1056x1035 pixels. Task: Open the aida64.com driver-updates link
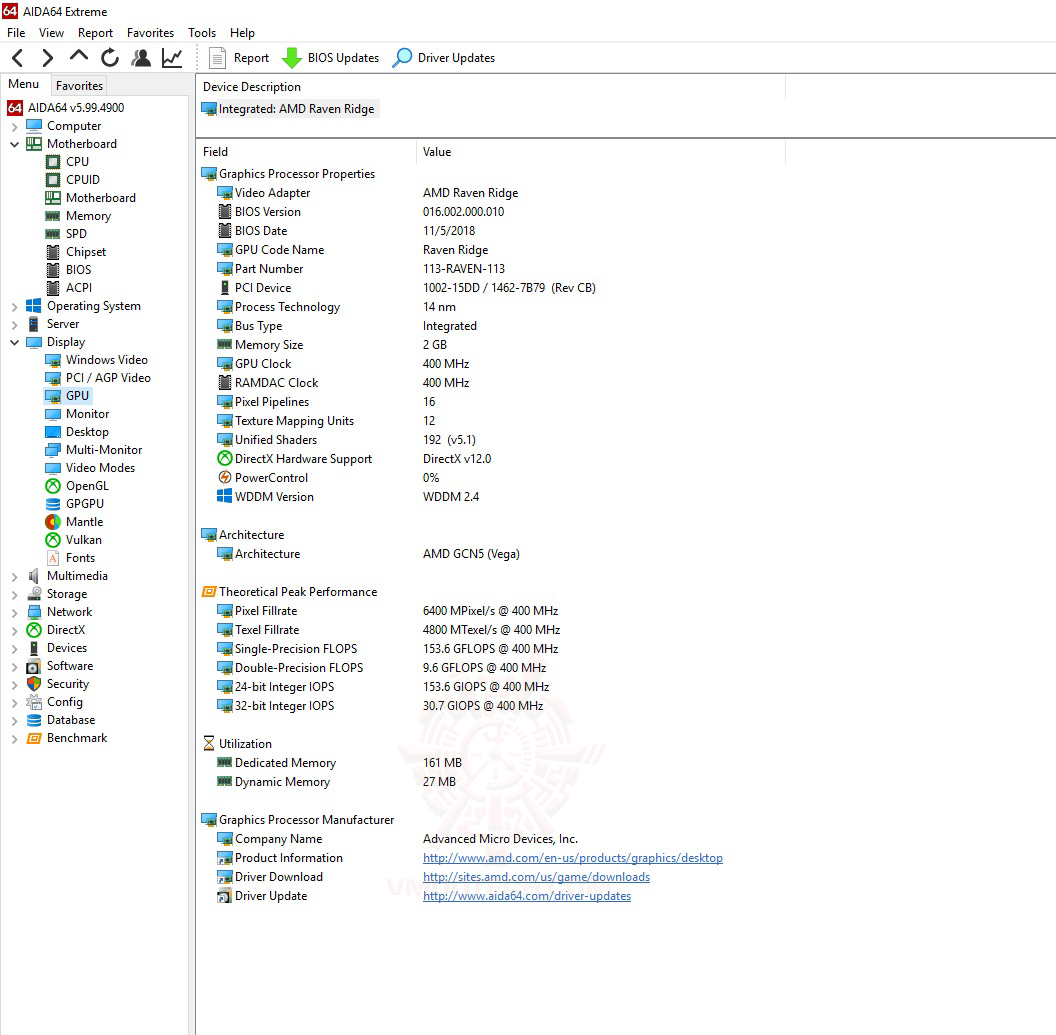[x=527, y=896]
